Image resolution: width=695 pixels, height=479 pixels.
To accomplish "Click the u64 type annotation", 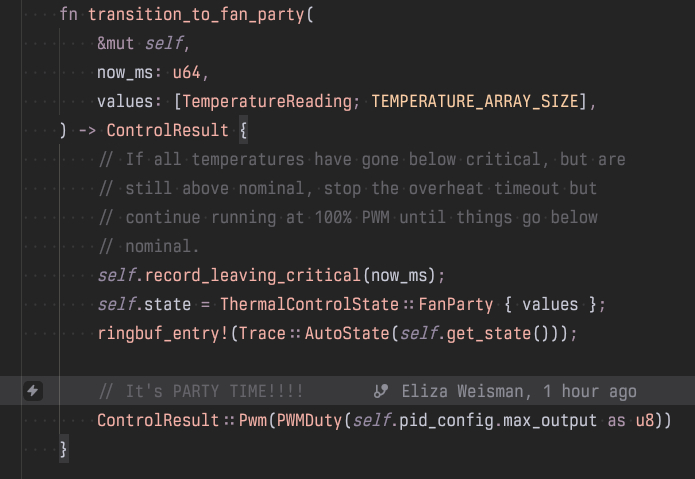I will point(186,72).
